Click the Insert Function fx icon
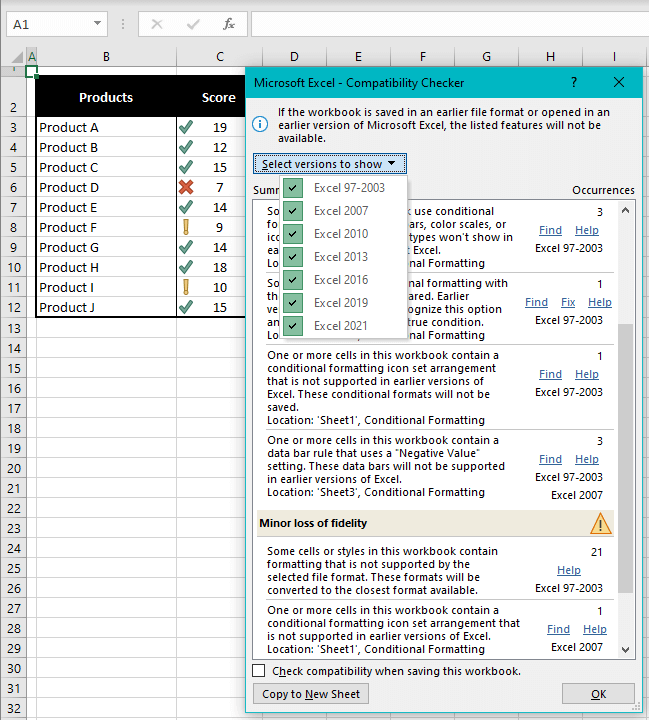 (x=228, y=23)
